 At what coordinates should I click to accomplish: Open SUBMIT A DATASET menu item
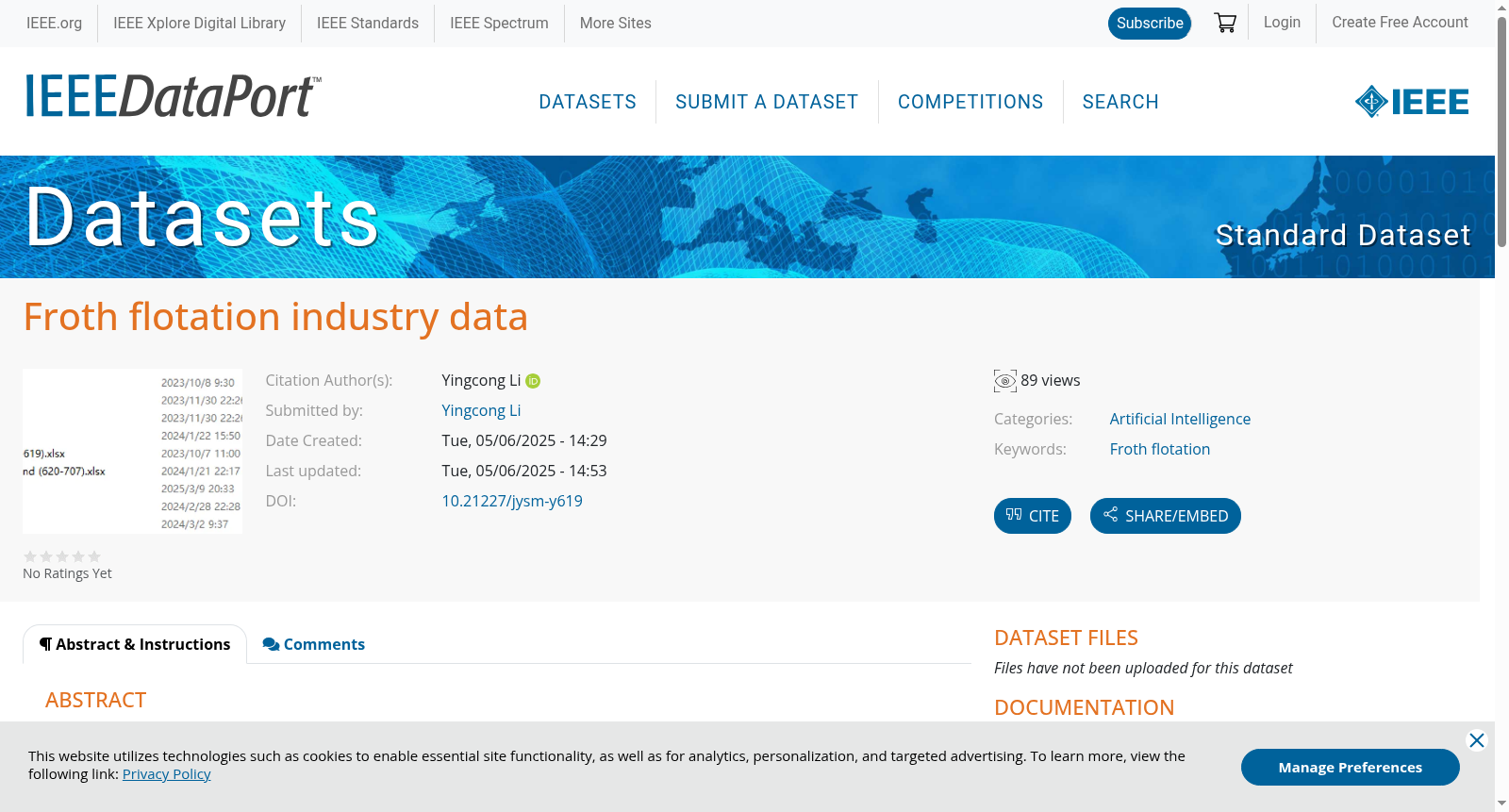point(767,102)
